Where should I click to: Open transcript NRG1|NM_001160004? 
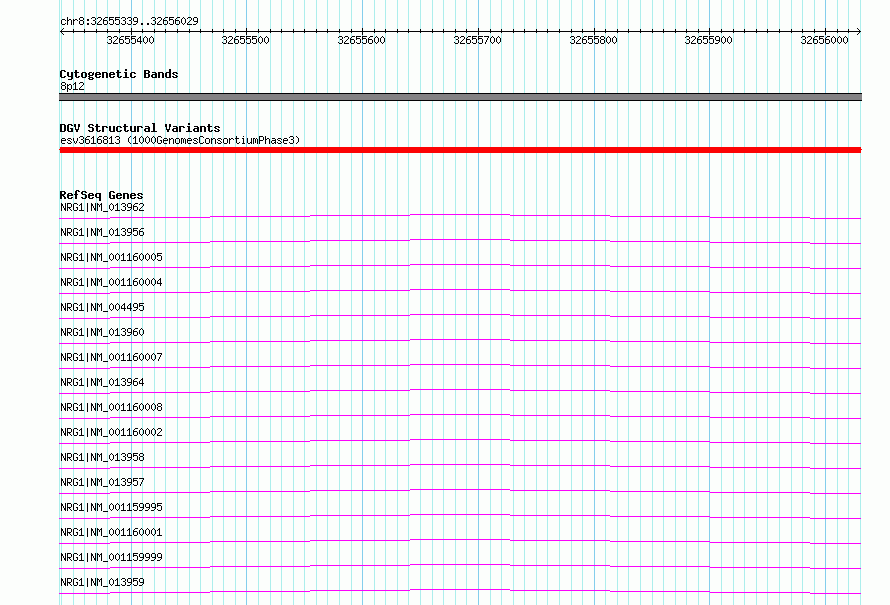(x=111, y=282)
